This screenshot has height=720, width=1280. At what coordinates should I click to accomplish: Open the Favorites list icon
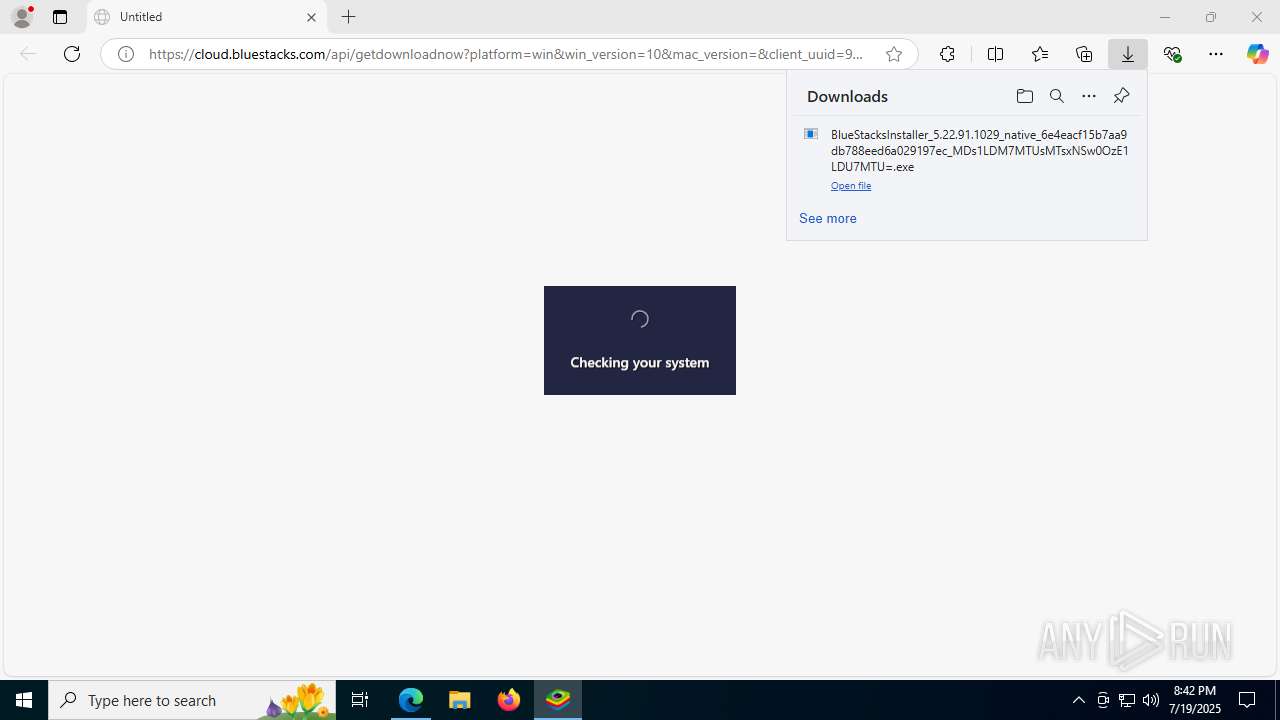(1040, 54)
